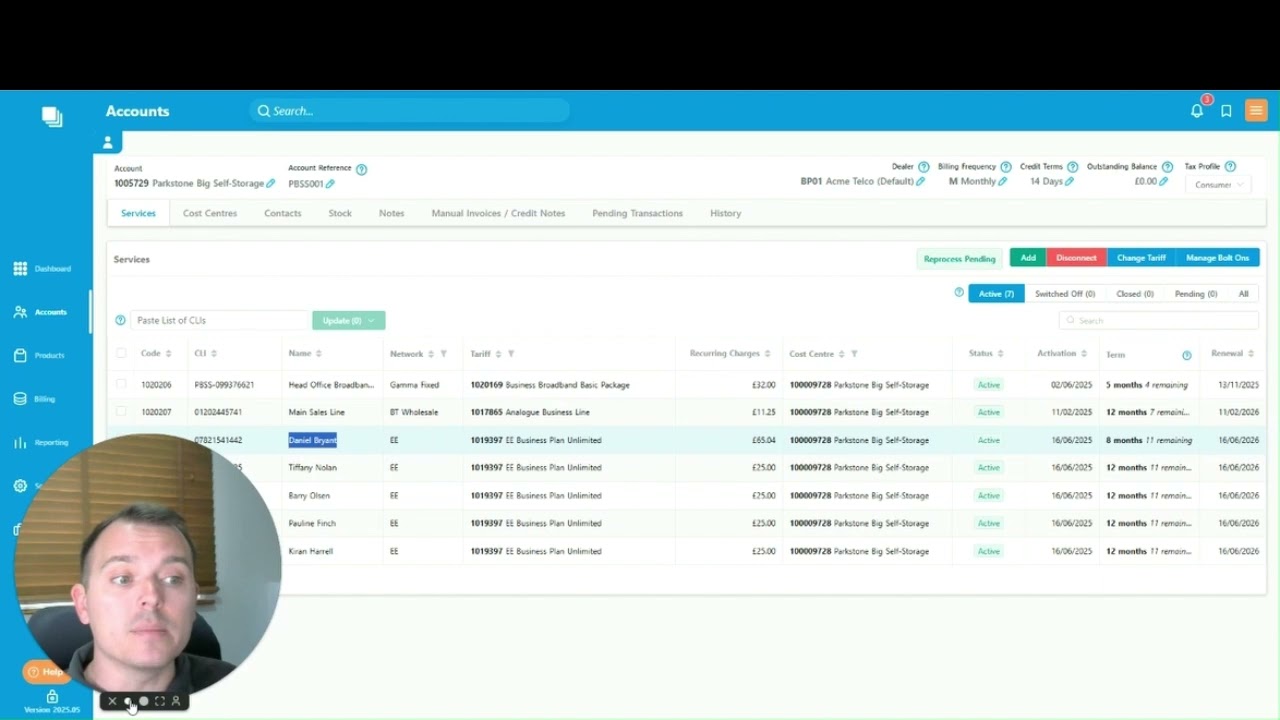This screenshot has height=720, width=1280.
Task: Edit the account name pencil icon
Action: [271, 183]
